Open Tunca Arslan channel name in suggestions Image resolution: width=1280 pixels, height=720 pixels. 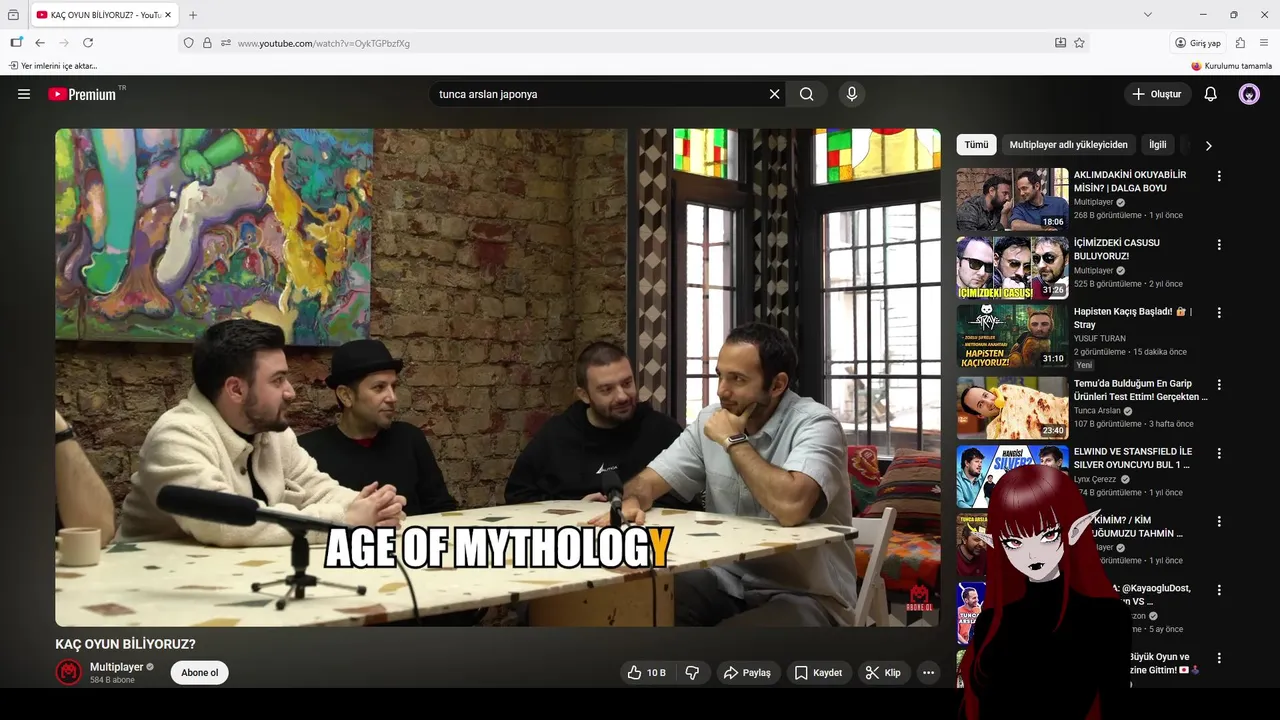(1097, 411)
